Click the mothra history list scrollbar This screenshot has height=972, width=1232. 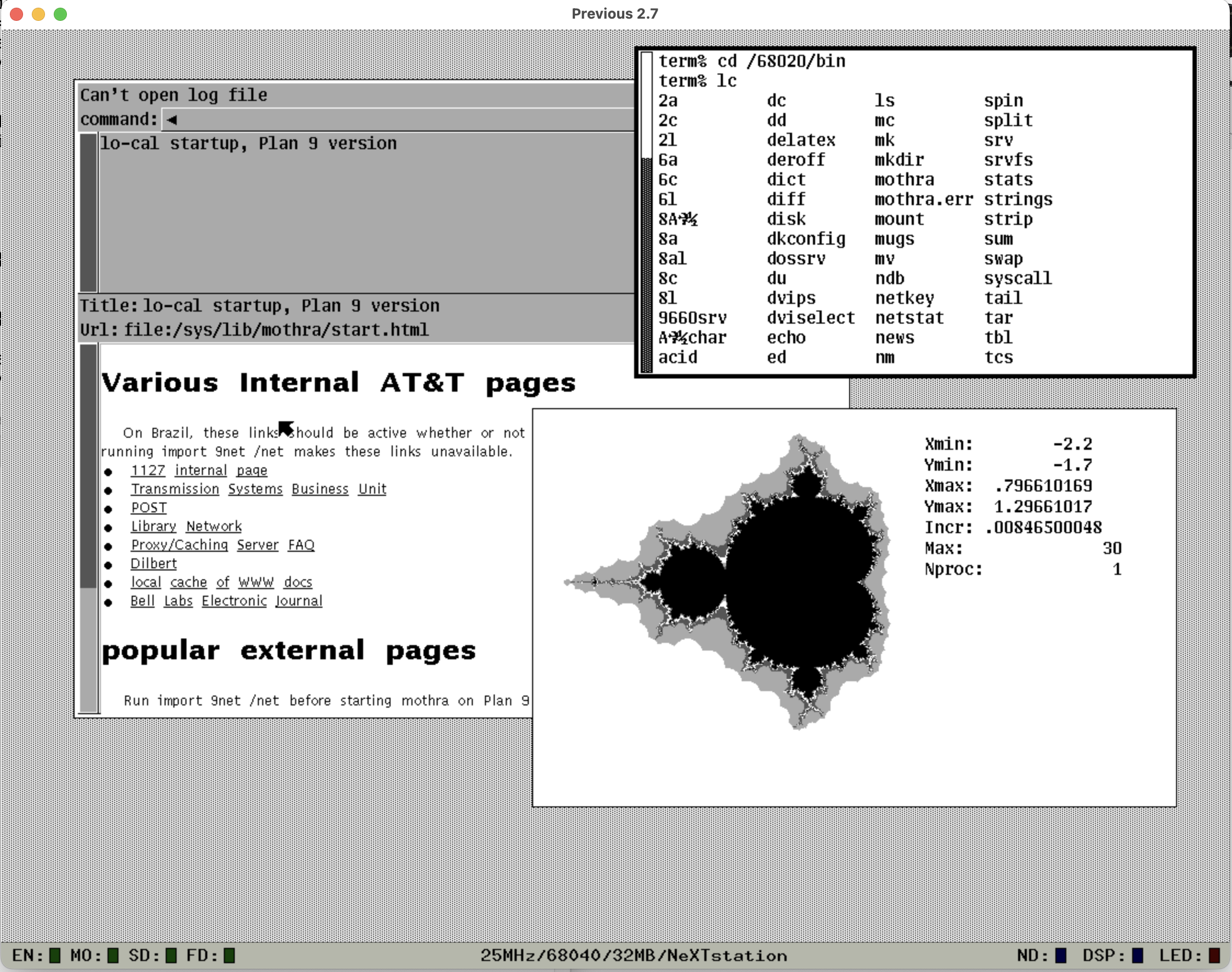(88, 213)
